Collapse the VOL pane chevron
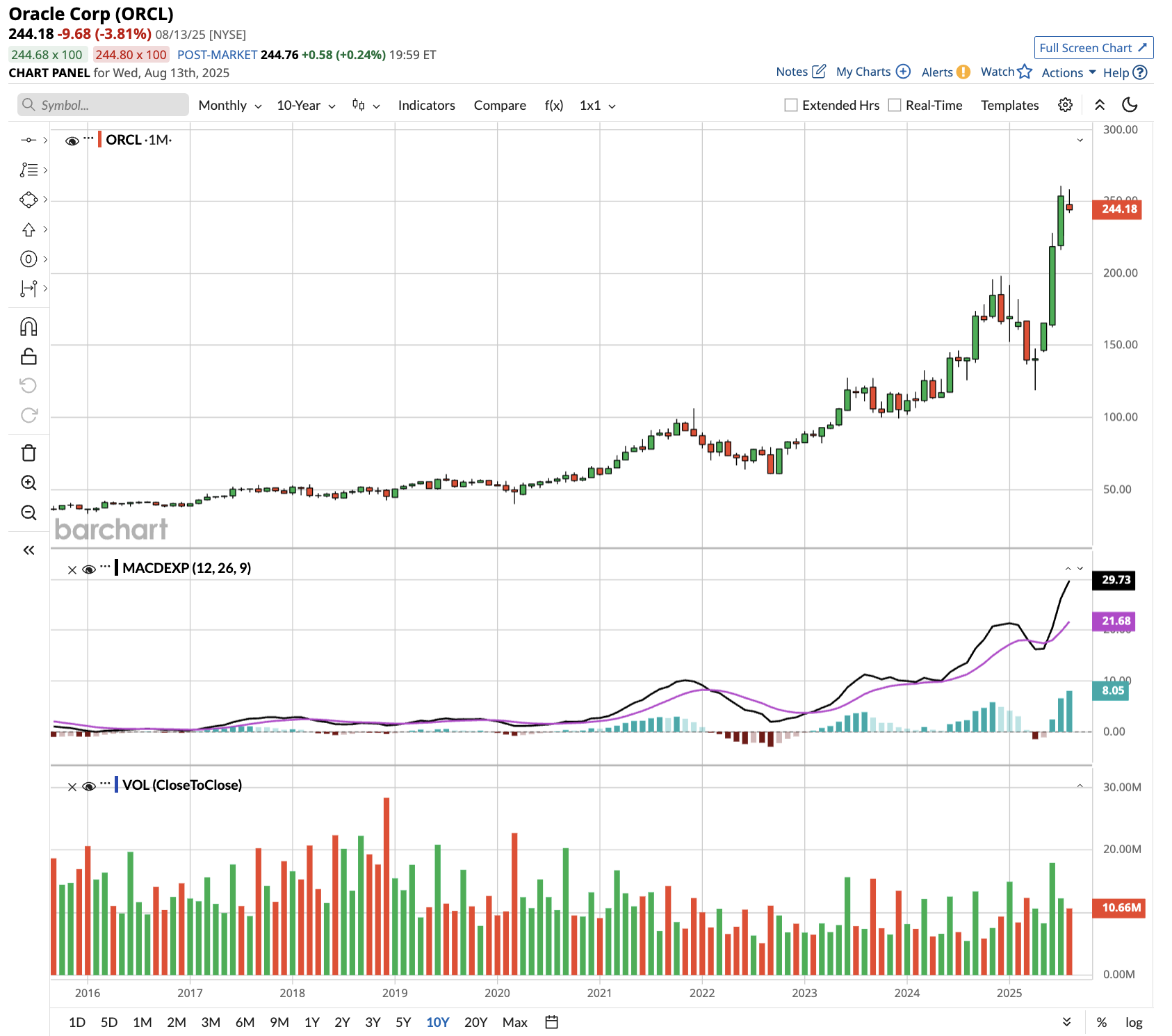1172x1036 pixels. click(1080, 786)
